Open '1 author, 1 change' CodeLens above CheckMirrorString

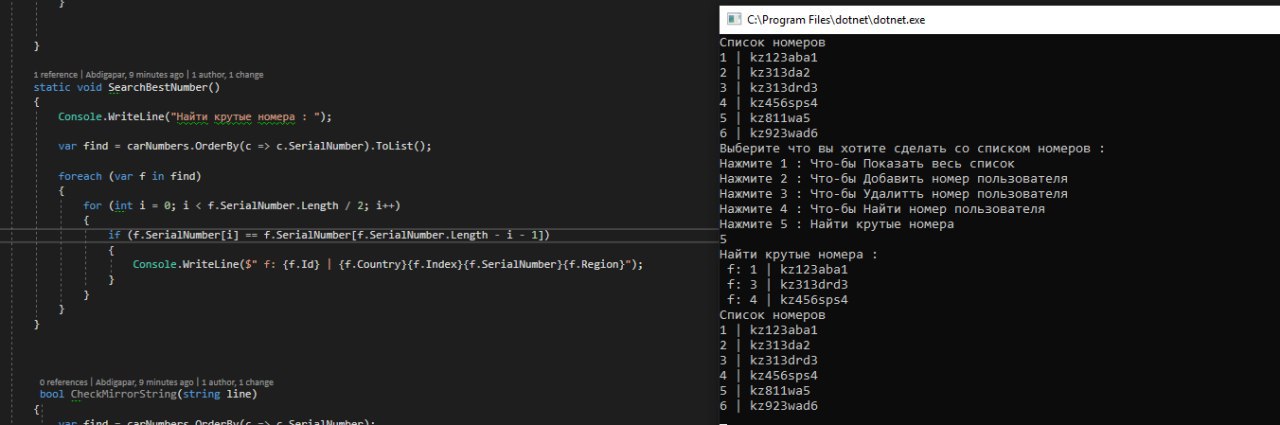(238, 382)
